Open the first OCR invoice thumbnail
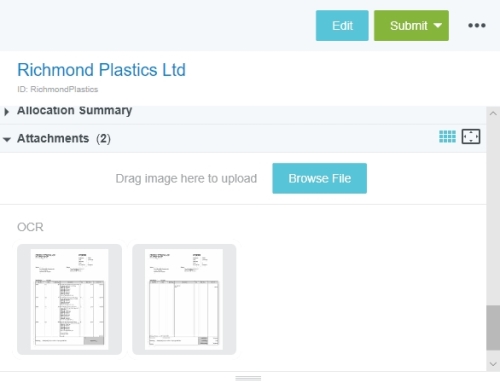Viewport: 500px width, 383px height. pos(69,299)
